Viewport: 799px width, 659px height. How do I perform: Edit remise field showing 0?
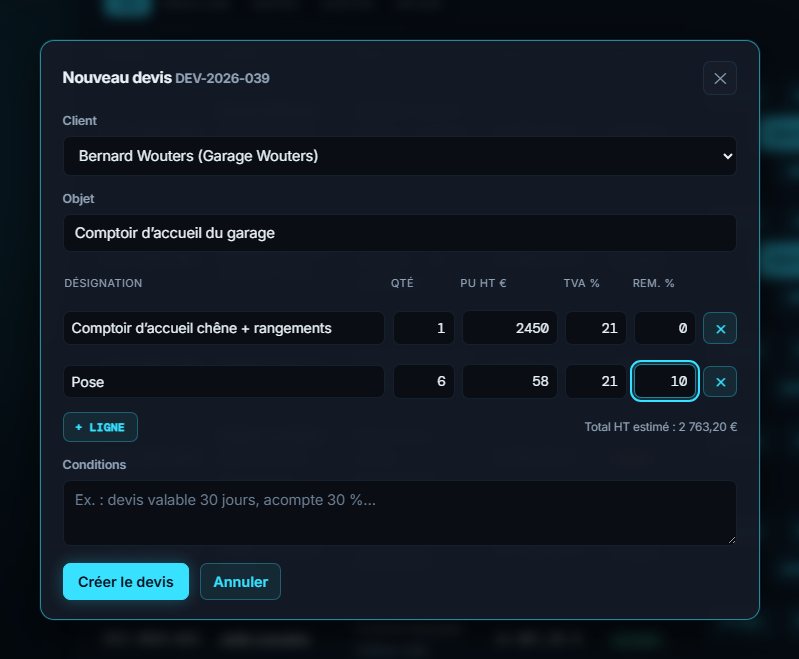(x=664, y=328)
